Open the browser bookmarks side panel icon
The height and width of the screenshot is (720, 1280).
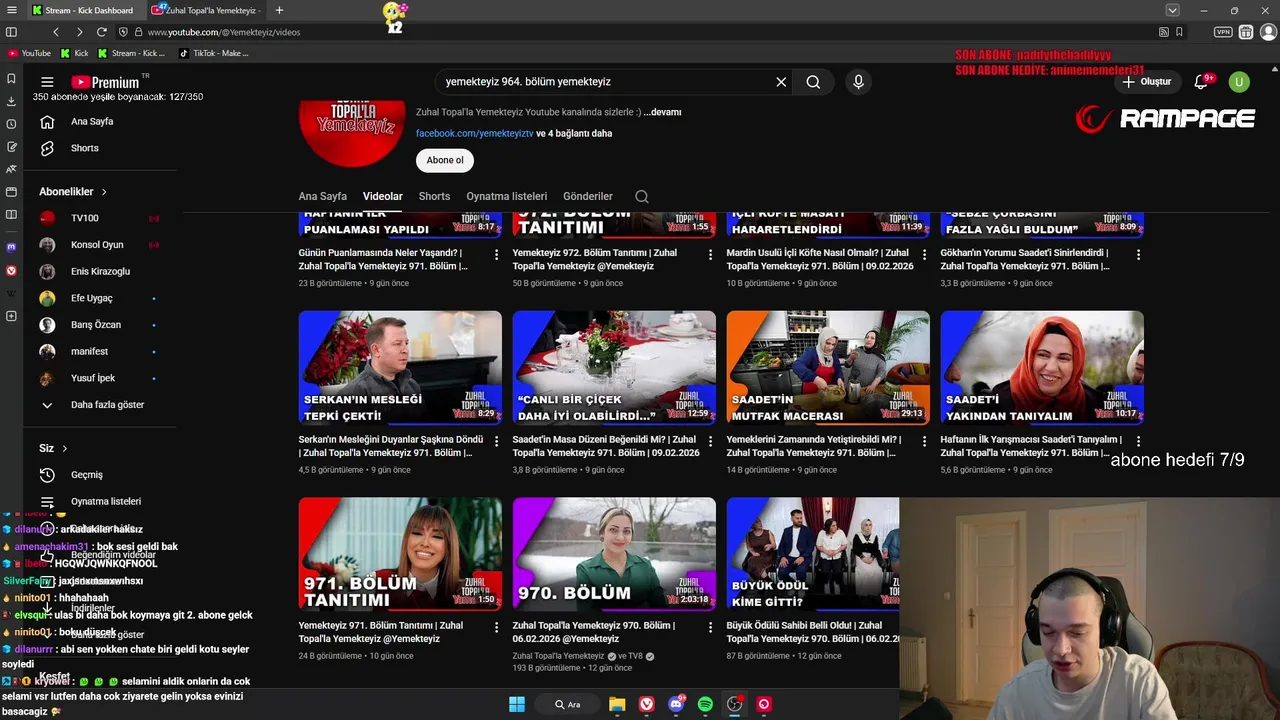(x=11, y=78)
